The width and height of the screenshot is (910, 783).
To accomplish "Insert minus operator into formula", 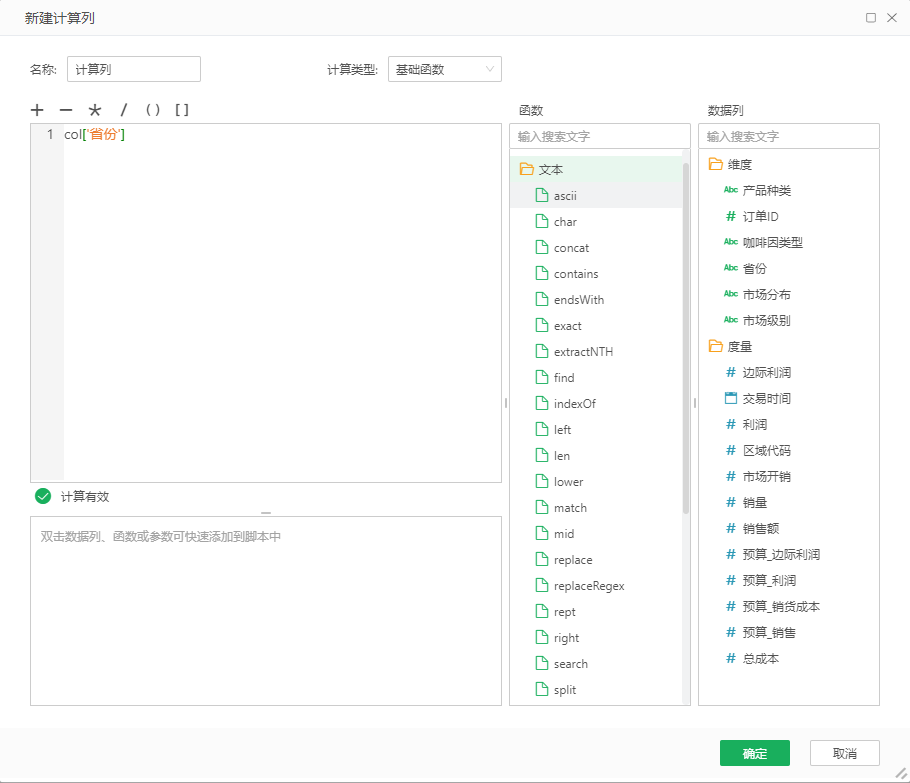I will 66,110.
